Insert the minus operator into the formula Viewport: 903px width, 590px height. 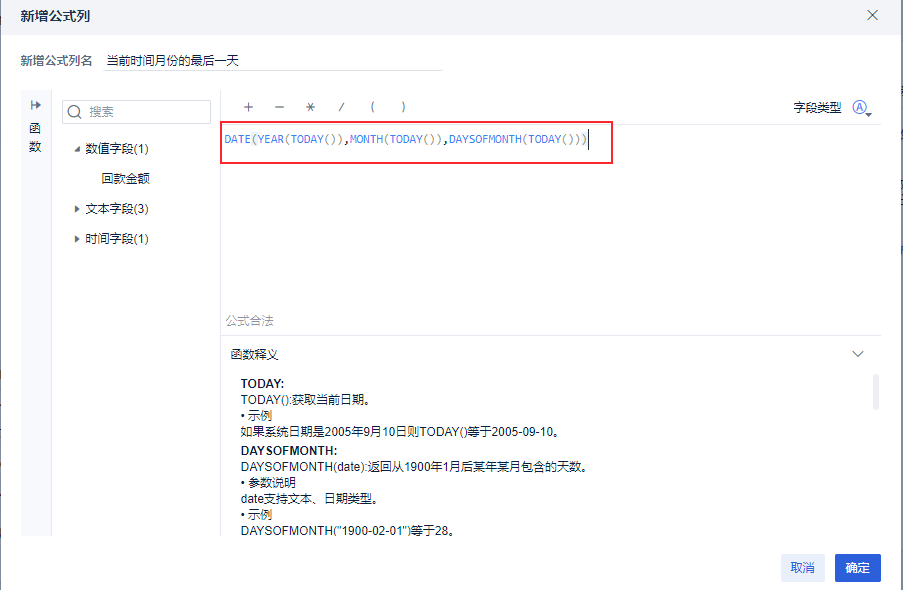279,107
